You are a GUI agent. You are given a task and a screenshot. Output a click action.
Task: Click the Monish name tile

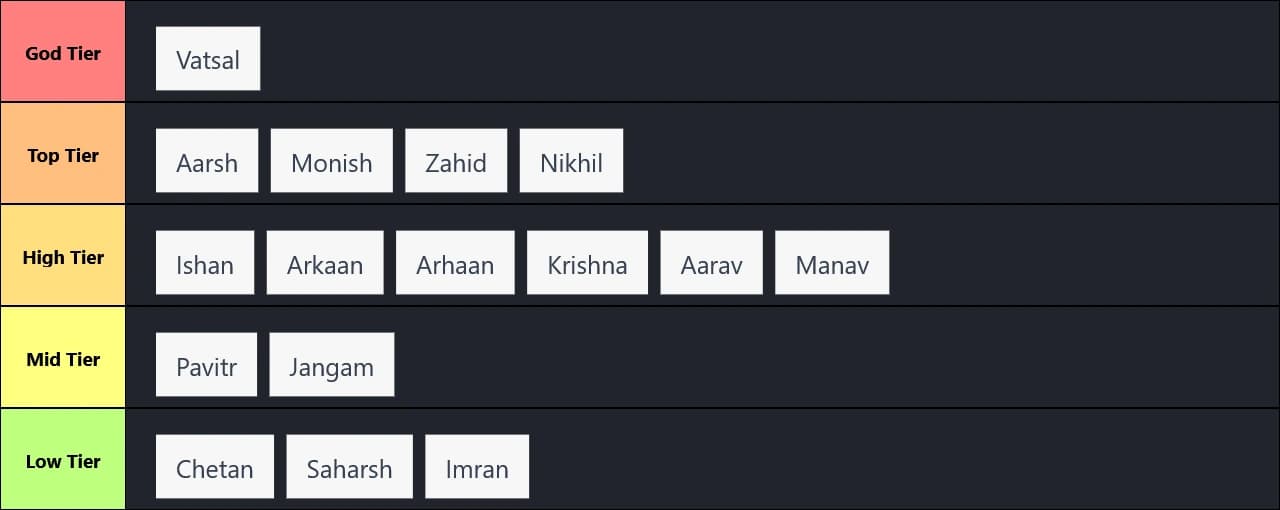coord(331,161)
